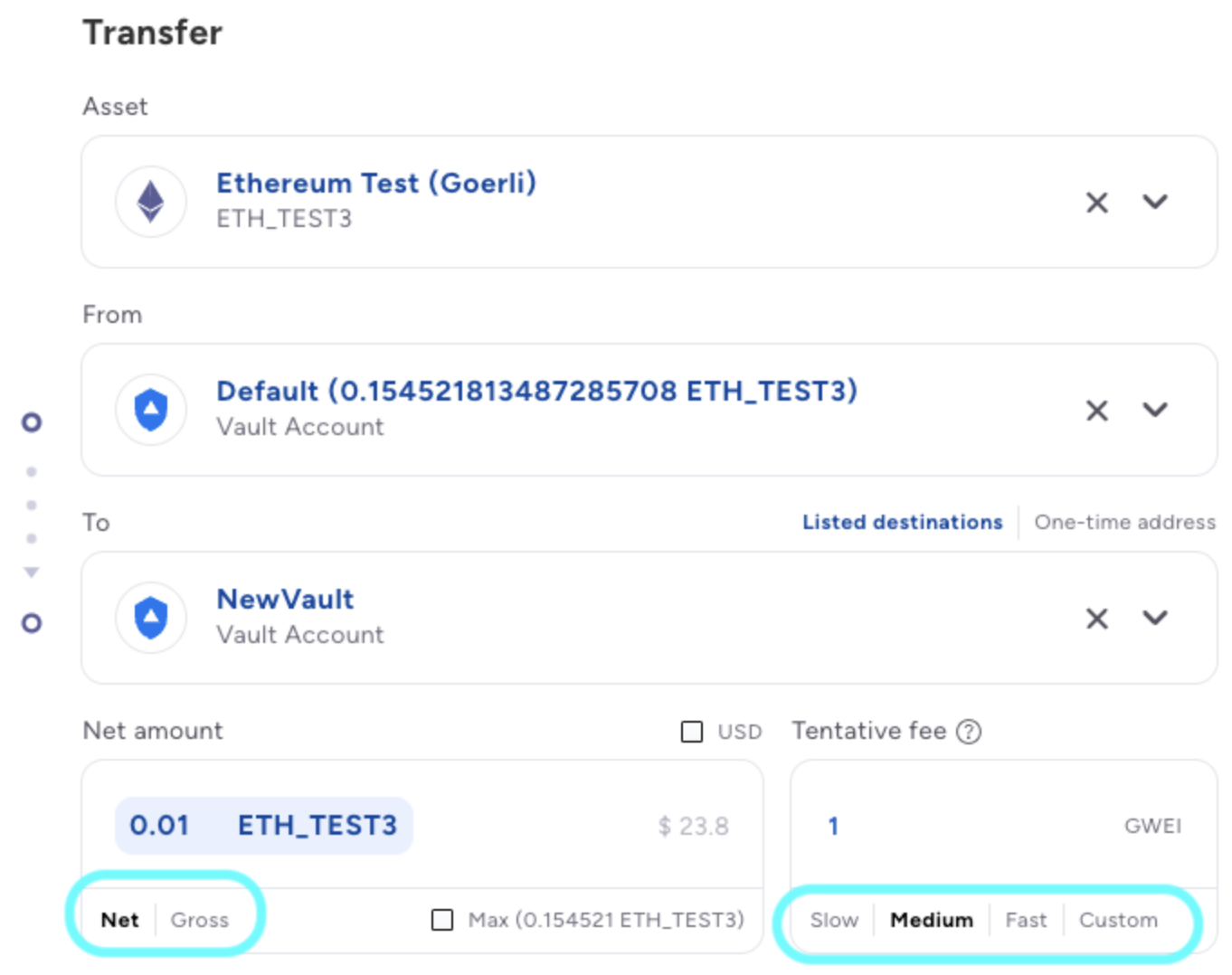The width and height of the screenshot is (1232, 975).
Task: Click the NewVault shield icon
Action: coord(151,618)
